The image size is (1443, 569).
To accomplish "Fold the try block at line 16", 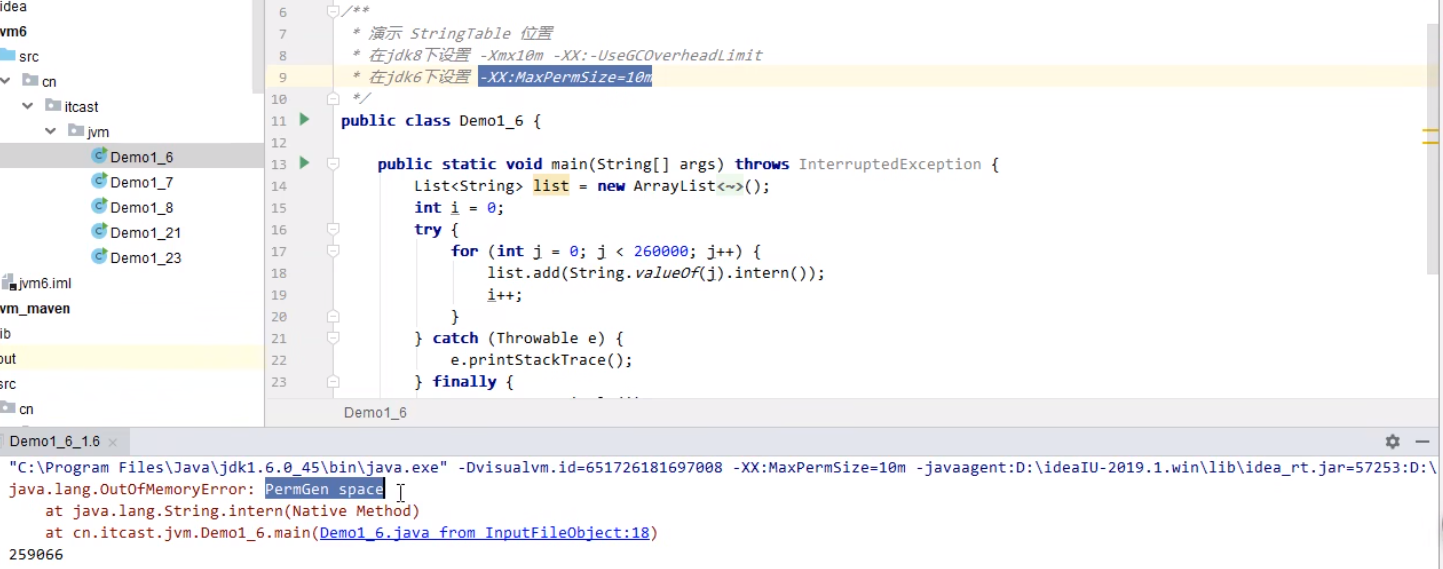I will tap(334, 229).
